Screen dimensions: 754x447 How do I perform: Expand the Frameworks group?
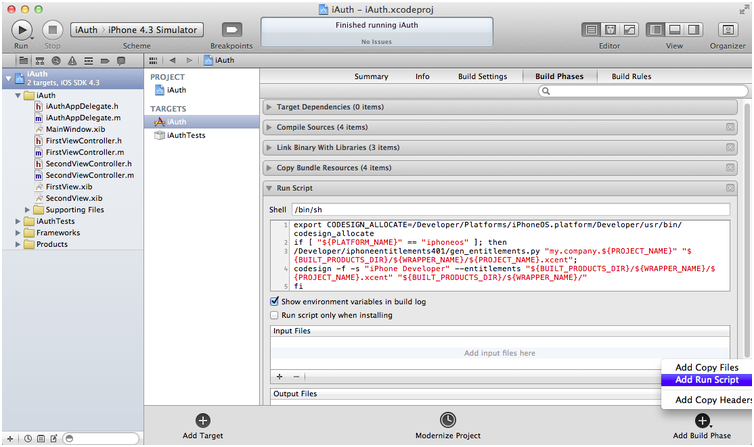18,233
